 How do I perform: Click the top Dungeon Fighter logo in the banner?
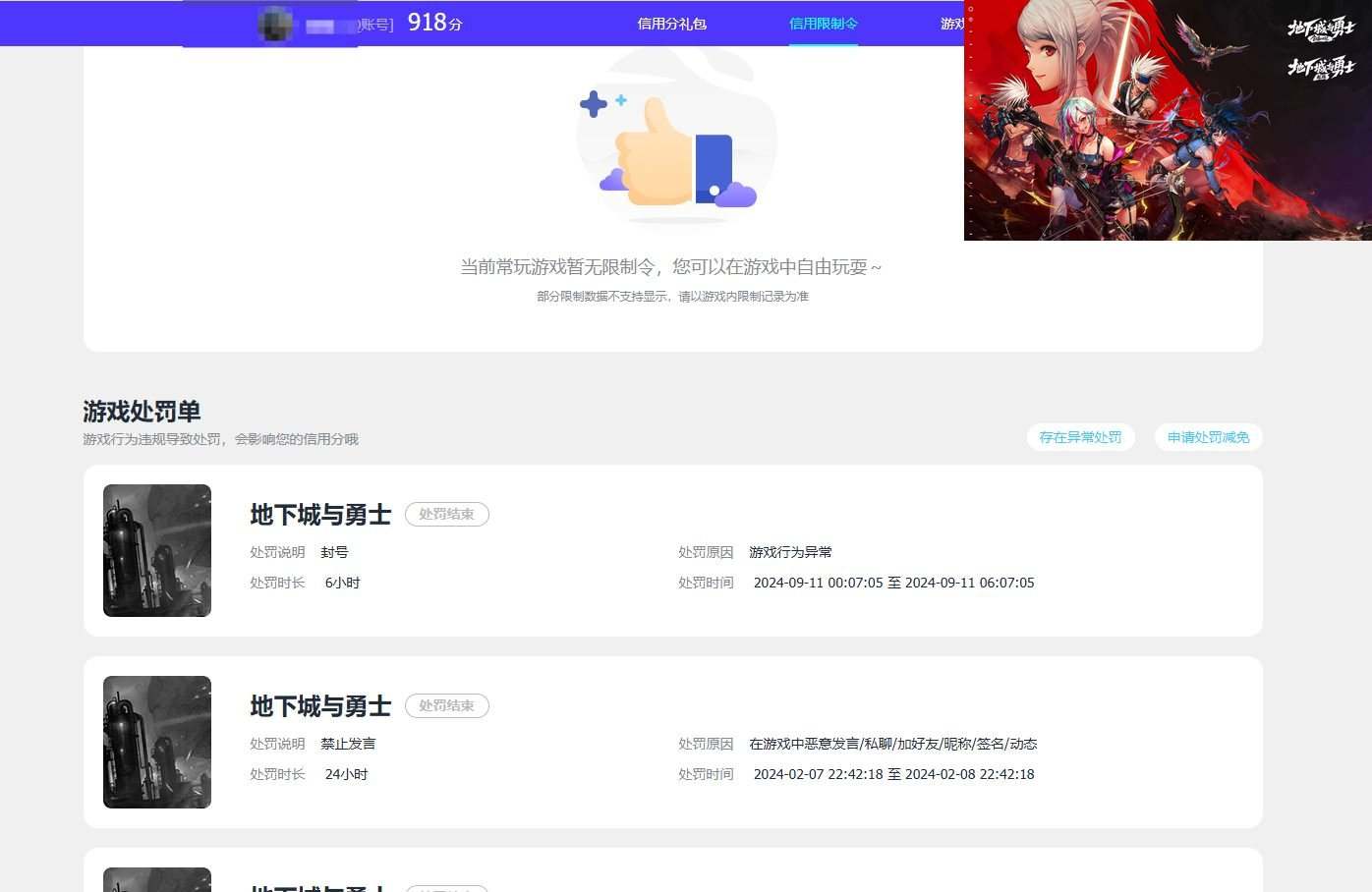coord(1321,29)
